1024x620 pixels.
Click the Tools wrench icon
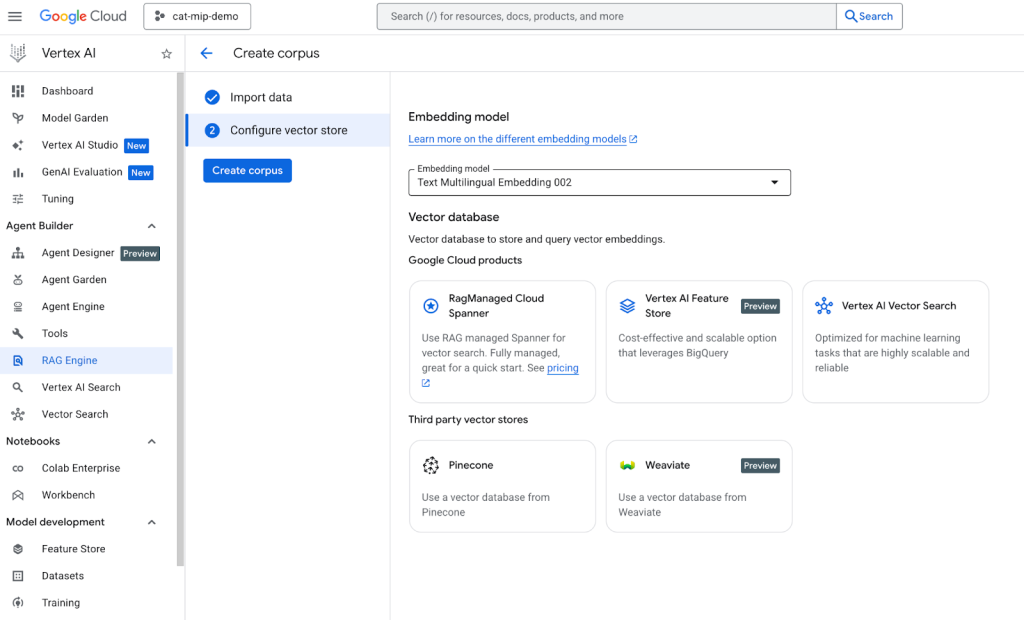pyautogui.click(x=18, y=334)
